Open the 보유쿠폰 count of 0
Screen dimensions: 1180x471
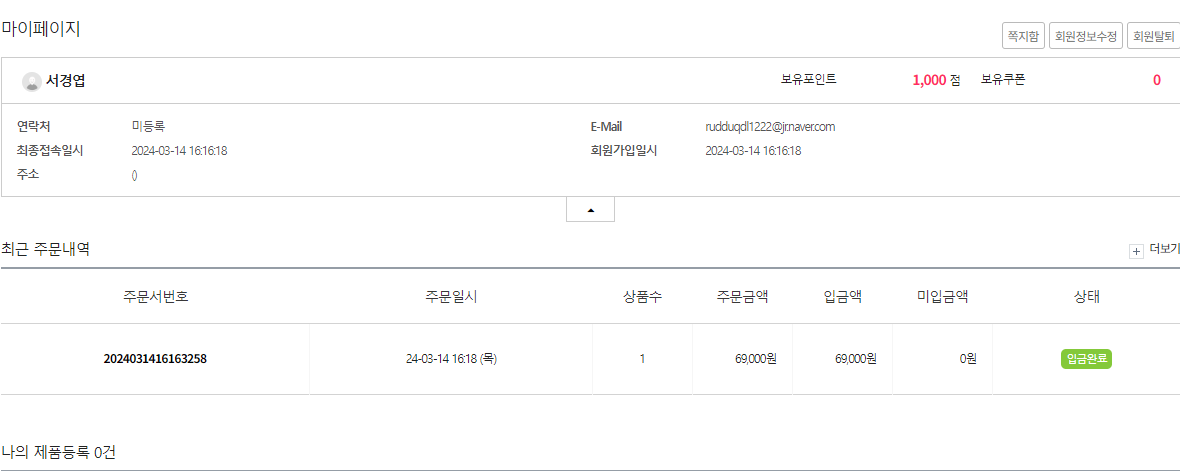click(1156, 81)
